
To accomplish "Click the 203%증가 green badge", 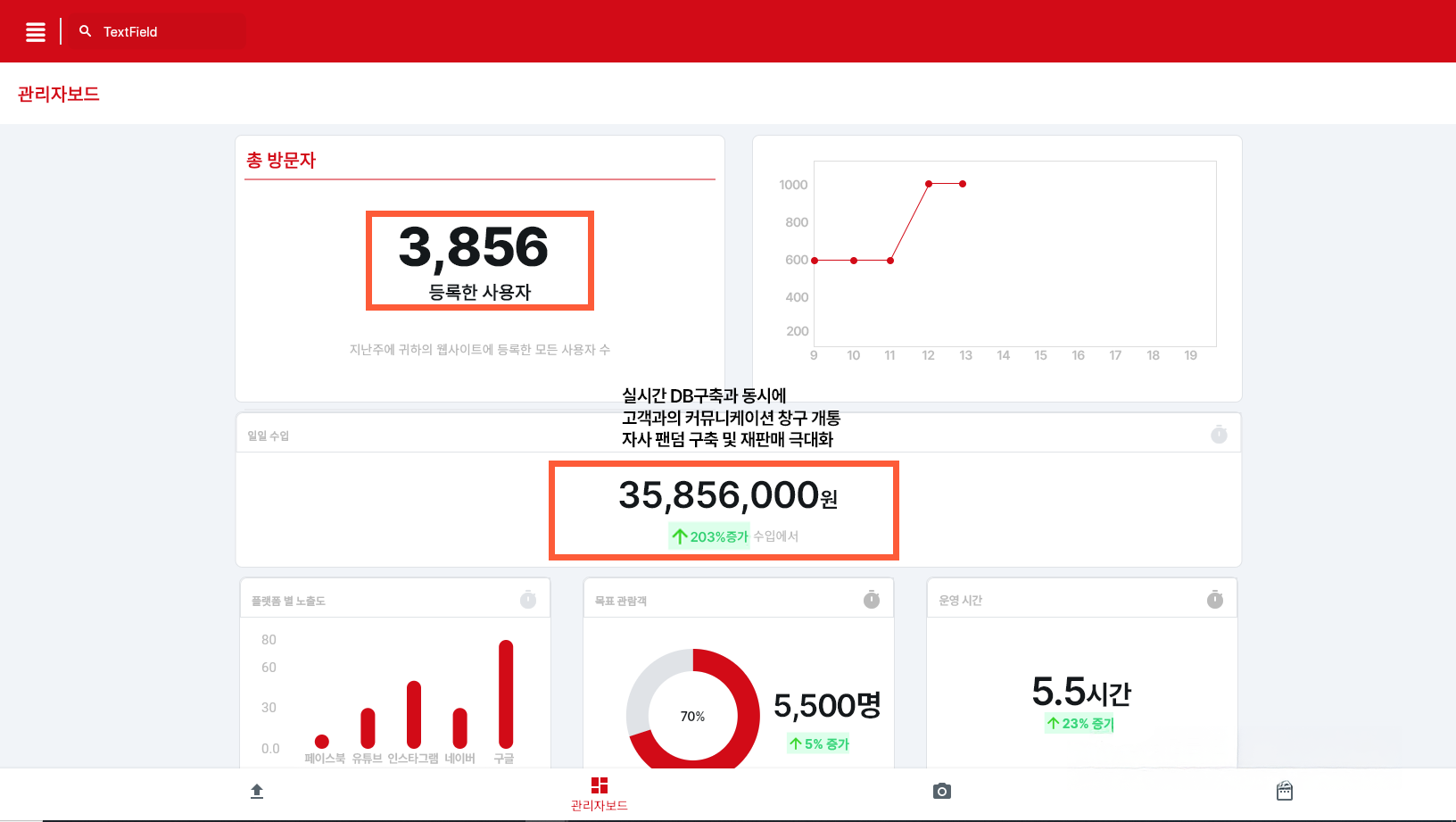I will point(710,536).
